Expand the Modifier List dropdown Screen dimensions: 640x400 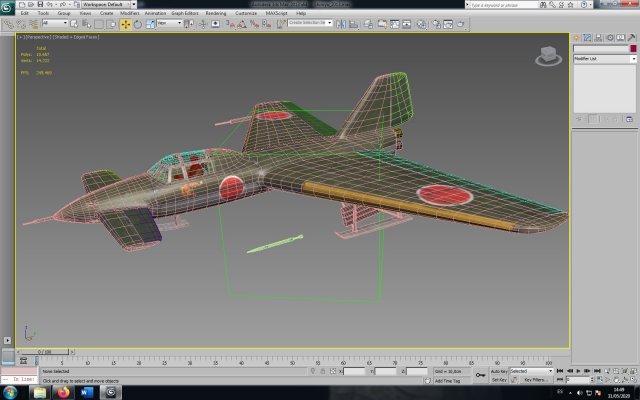[605, 59]
